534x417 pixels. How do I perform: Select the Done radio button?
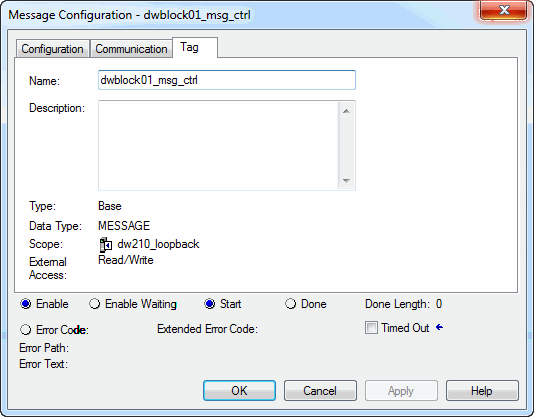[290, 304]
